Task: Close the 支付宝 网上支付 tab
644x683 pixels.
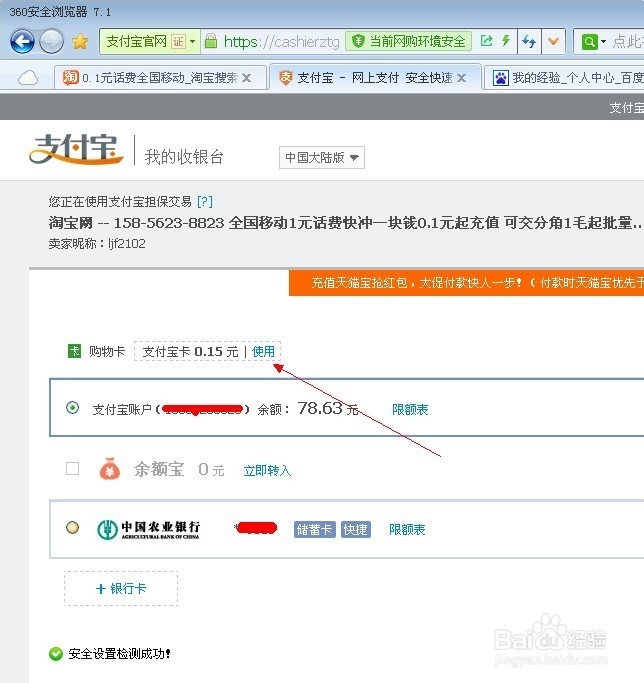Action: pos(461,78)
